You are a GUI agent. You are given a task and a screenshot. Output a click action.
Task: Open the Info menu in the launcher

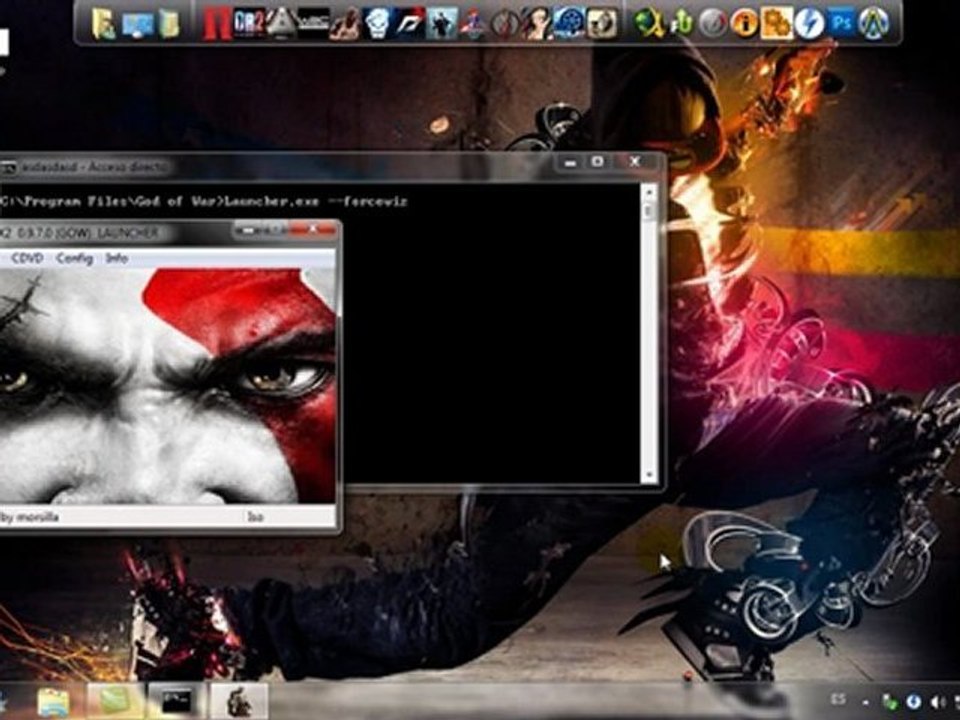click(x=117, y=258)
